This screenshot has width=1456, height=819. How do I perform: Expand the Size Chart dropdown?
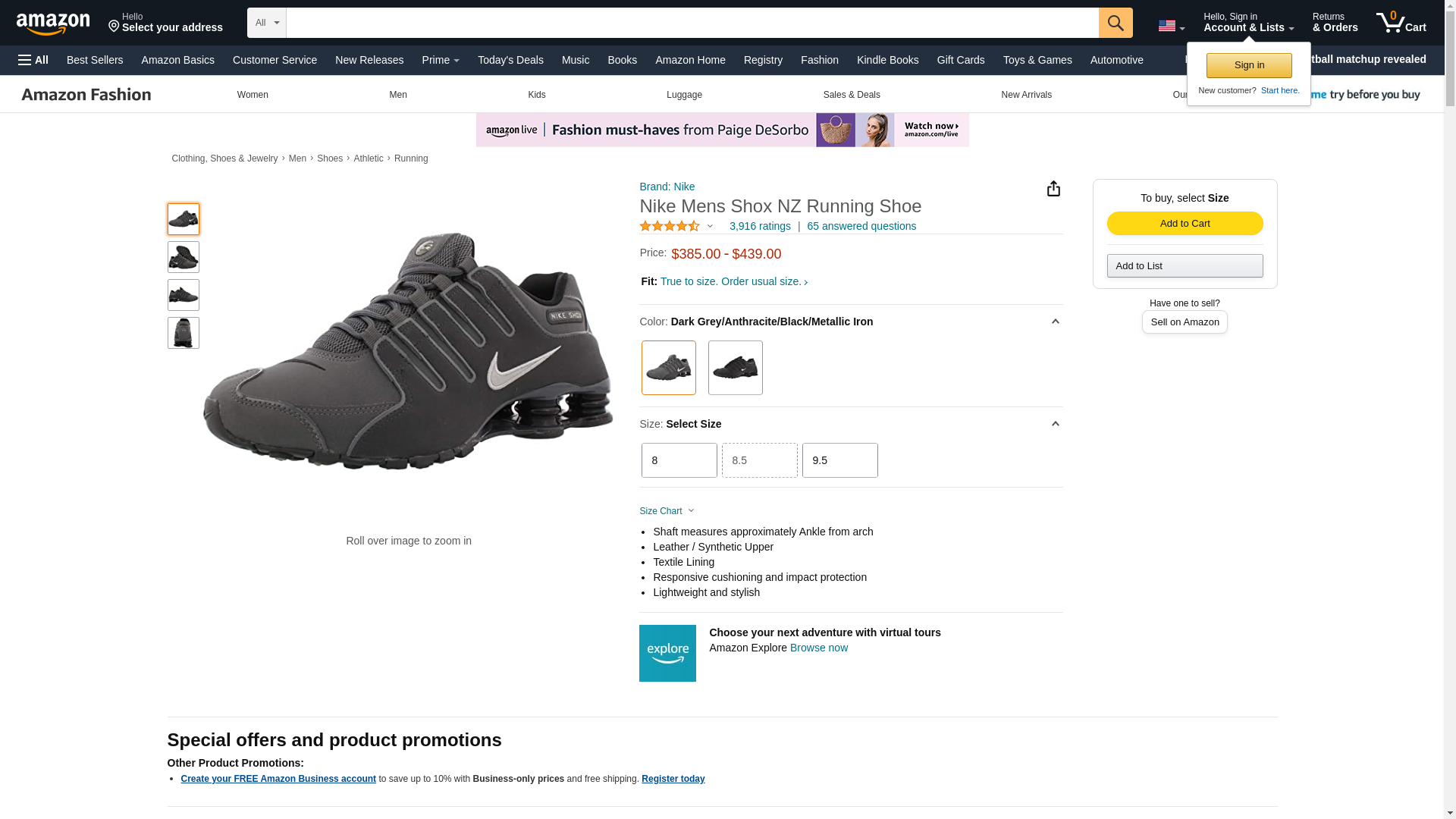667,511
